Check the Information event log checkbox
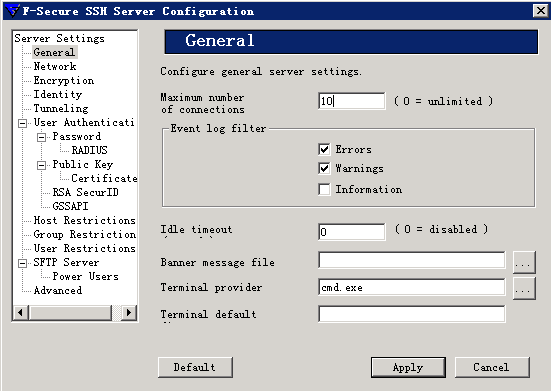Screen dimensions: 551x391 click(324, 189)
